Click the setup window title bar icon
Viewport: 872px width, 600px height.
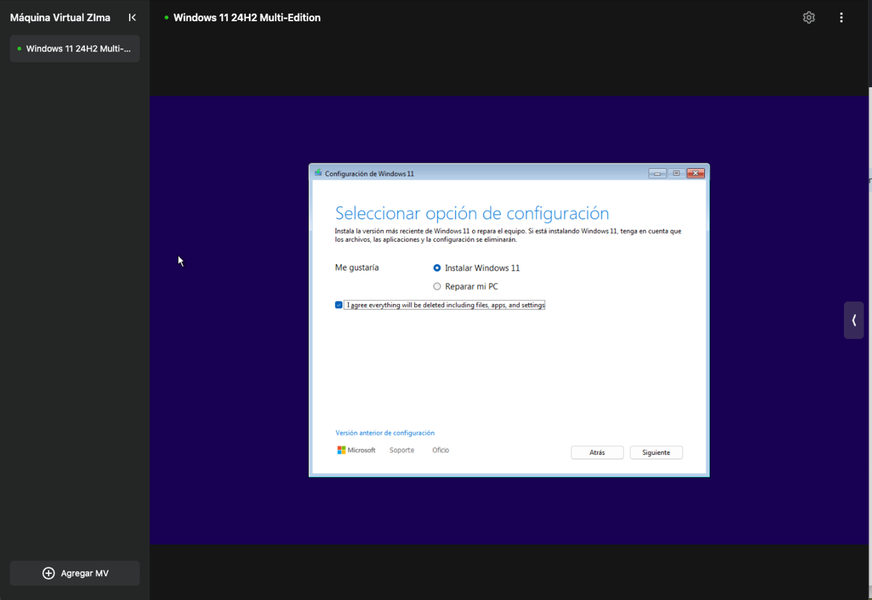[x=318, y=173]
